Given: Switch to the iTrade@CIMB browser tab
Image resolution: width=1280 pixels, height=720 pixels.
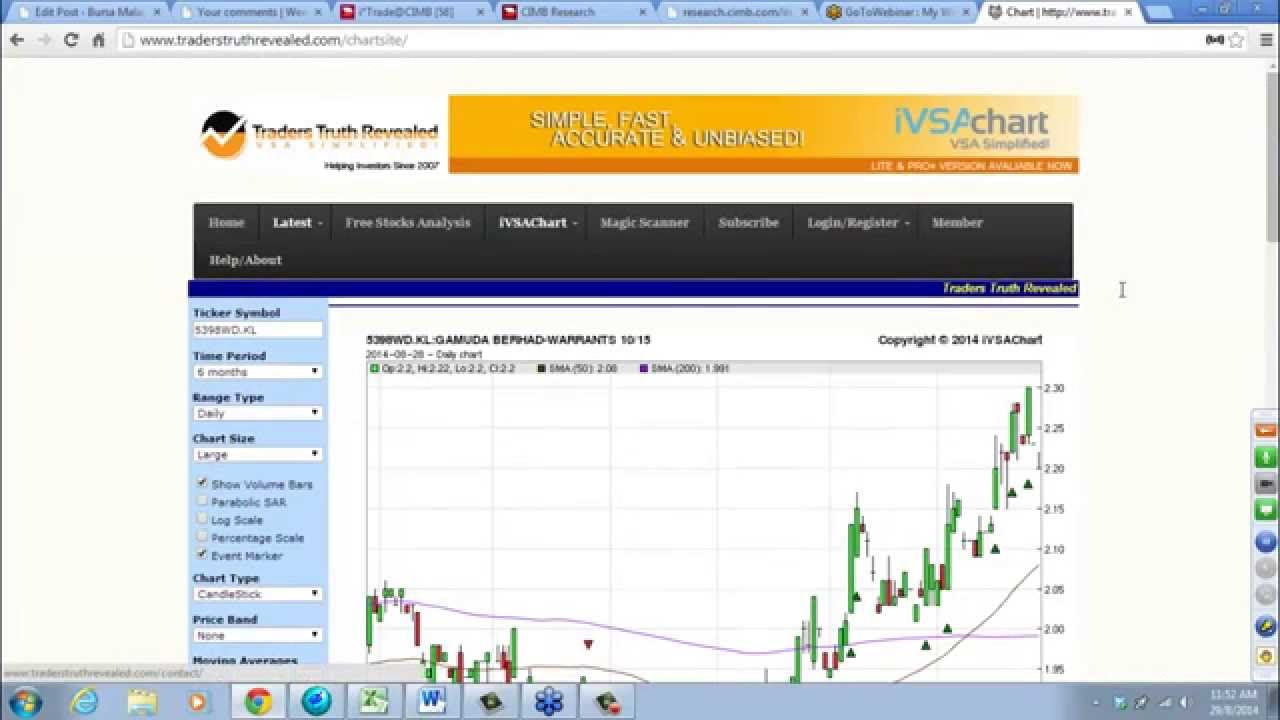Looking at the screenshot, I should (x=412, y=13).
